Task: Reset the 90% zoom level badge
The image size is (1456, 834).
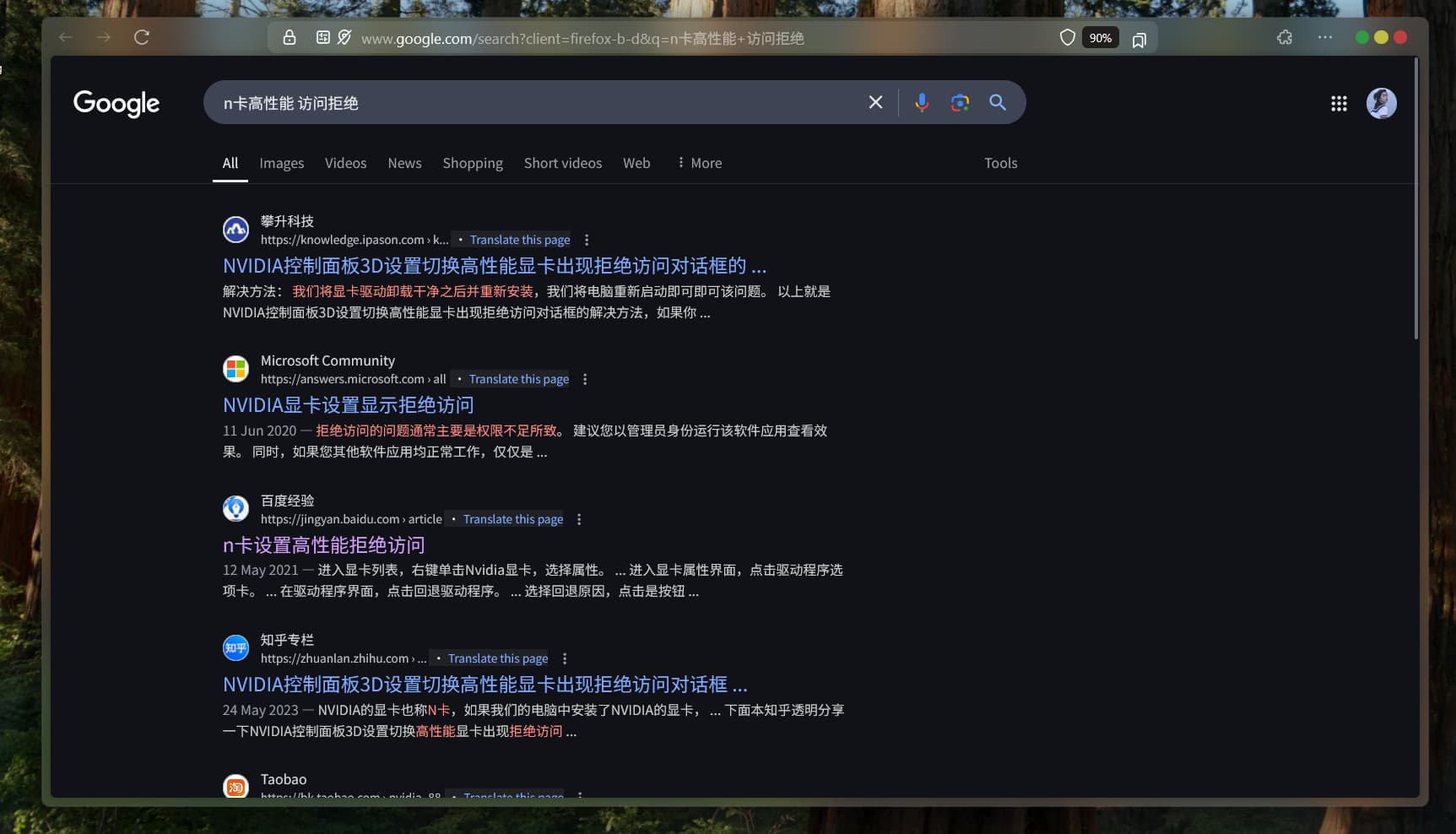Action: pyautogui.click(x=1100, y=38)
